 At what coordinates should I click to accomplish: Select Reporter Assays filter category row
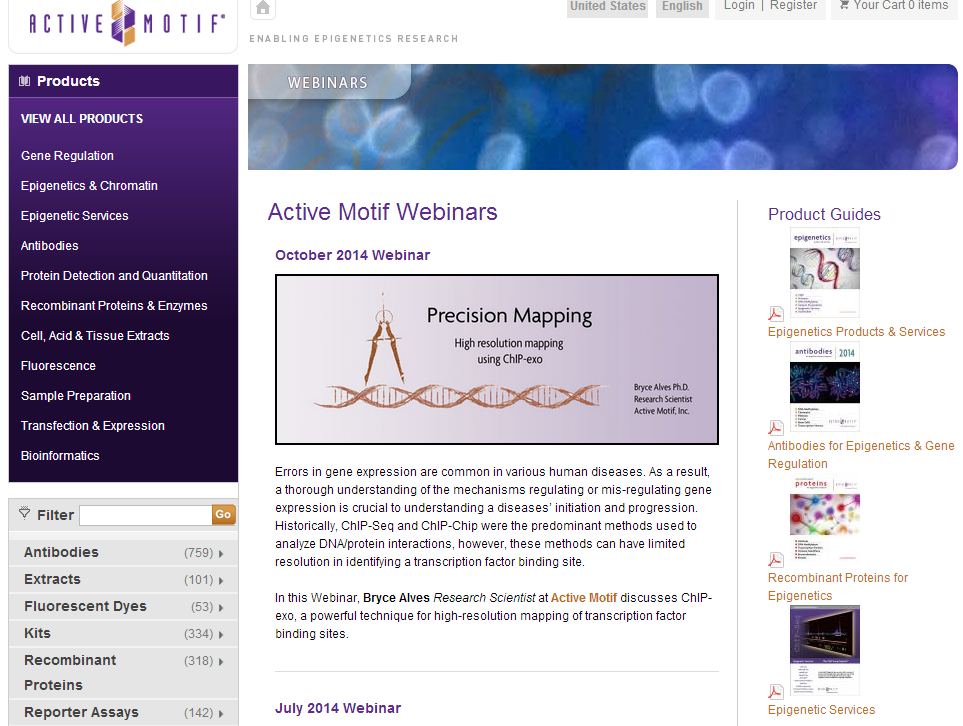pyautogui.click(x=123, y=712)
